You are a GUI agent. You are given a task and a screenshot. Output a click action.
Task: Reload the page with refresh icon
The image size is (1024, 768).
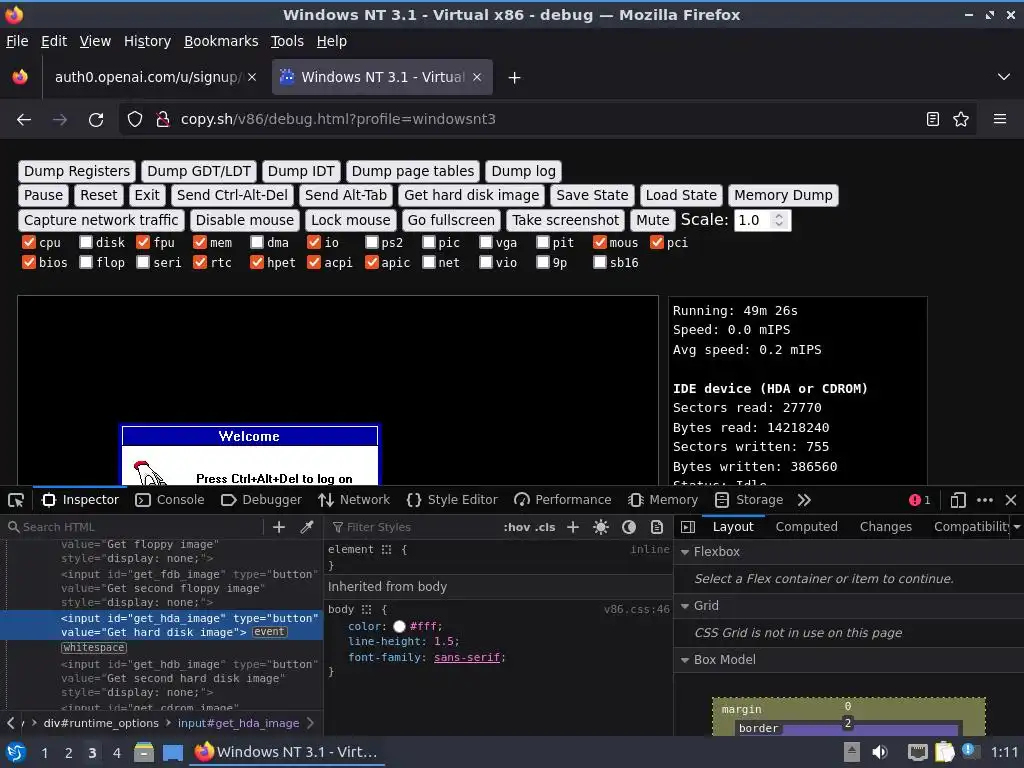point(96,120)
